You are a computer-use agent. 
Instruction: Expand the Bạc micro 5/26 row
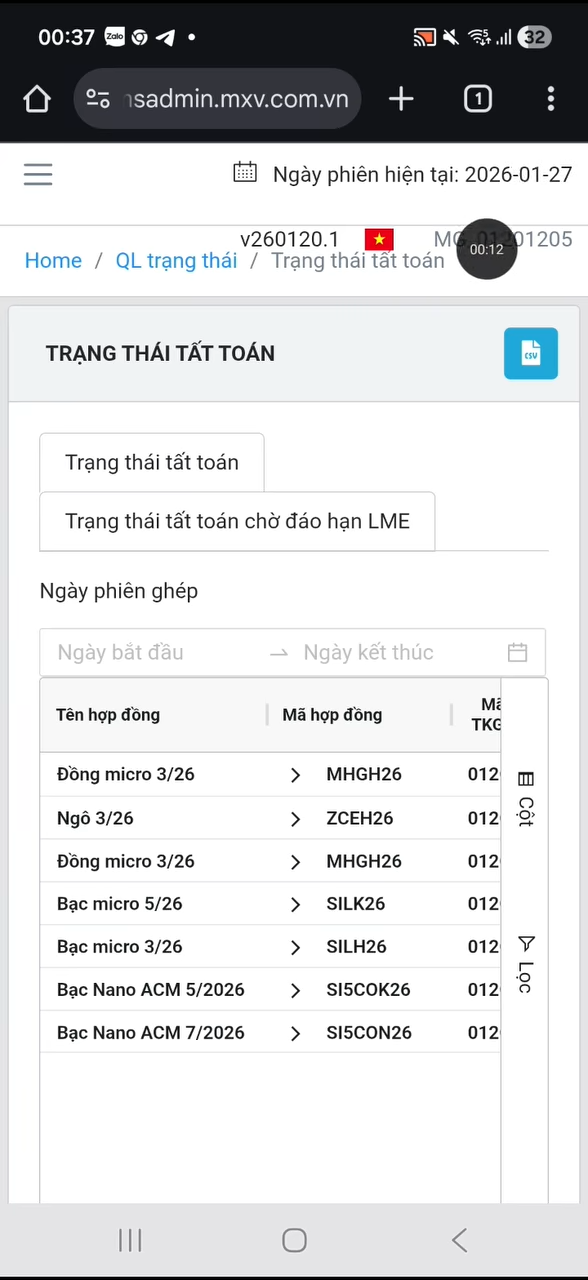[295, 903]
